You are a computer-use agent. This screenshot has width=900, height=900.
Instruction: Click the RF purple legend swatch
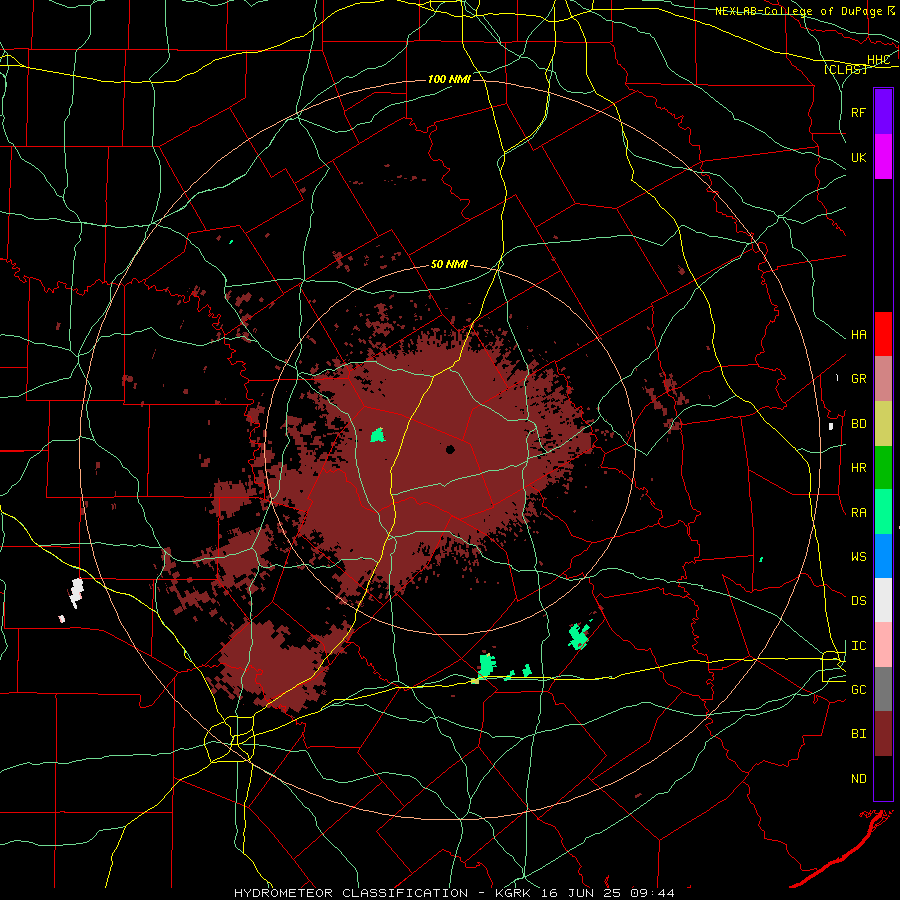883,112
